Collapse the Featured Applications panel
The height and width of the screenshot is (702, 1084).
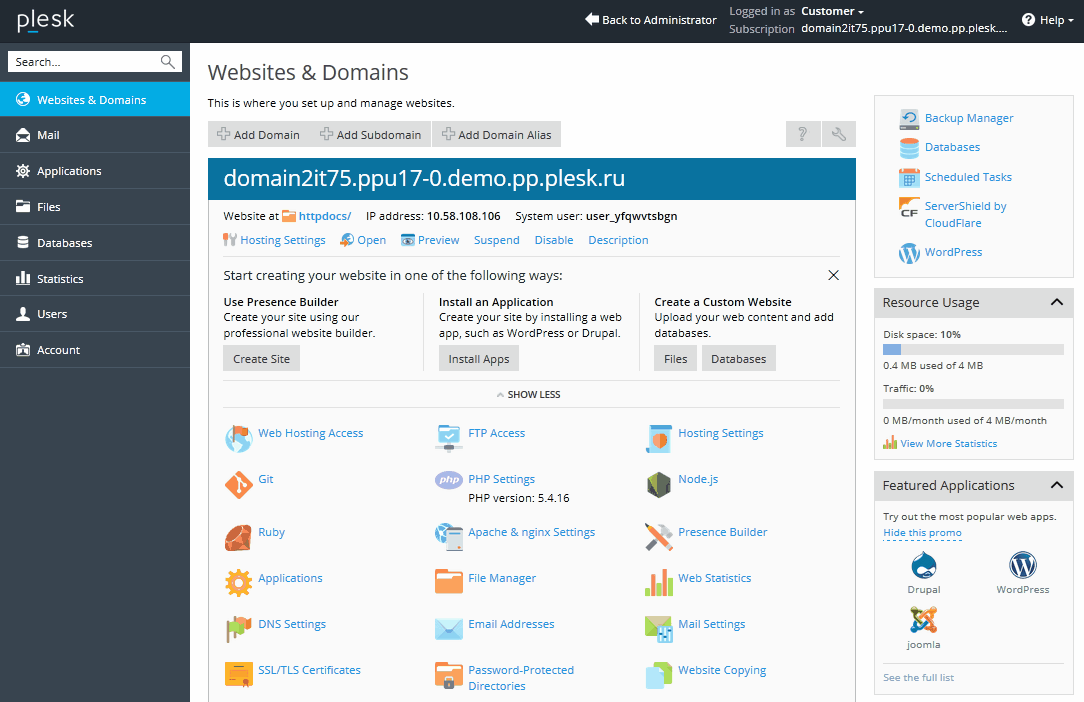click(x=1056, y=485)
